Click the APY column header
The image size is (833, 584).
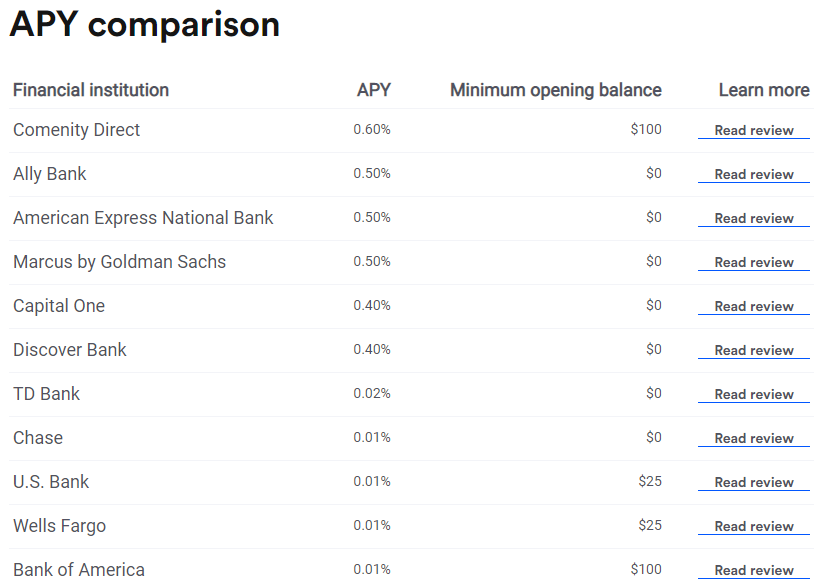373,90
